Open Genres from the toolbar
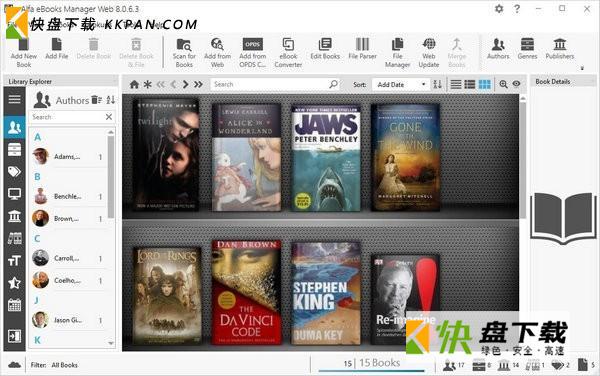The image size is (600, 376). pyautogui.click(x=527, y=49)
